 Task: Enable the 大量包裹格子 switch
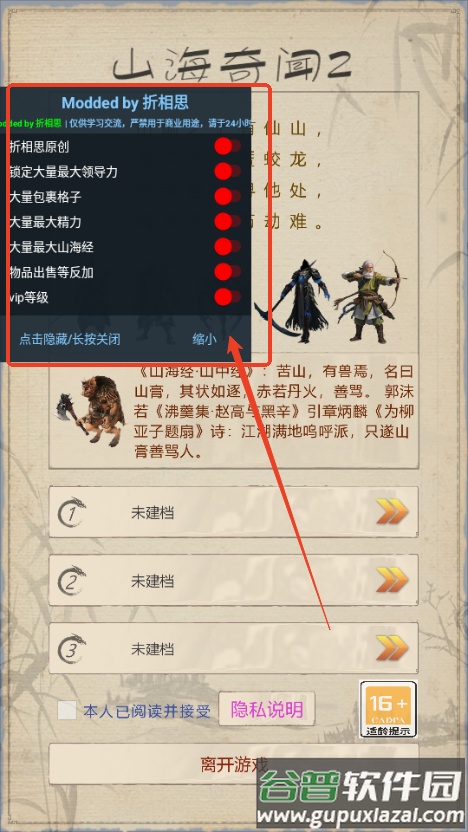[228, 196]
